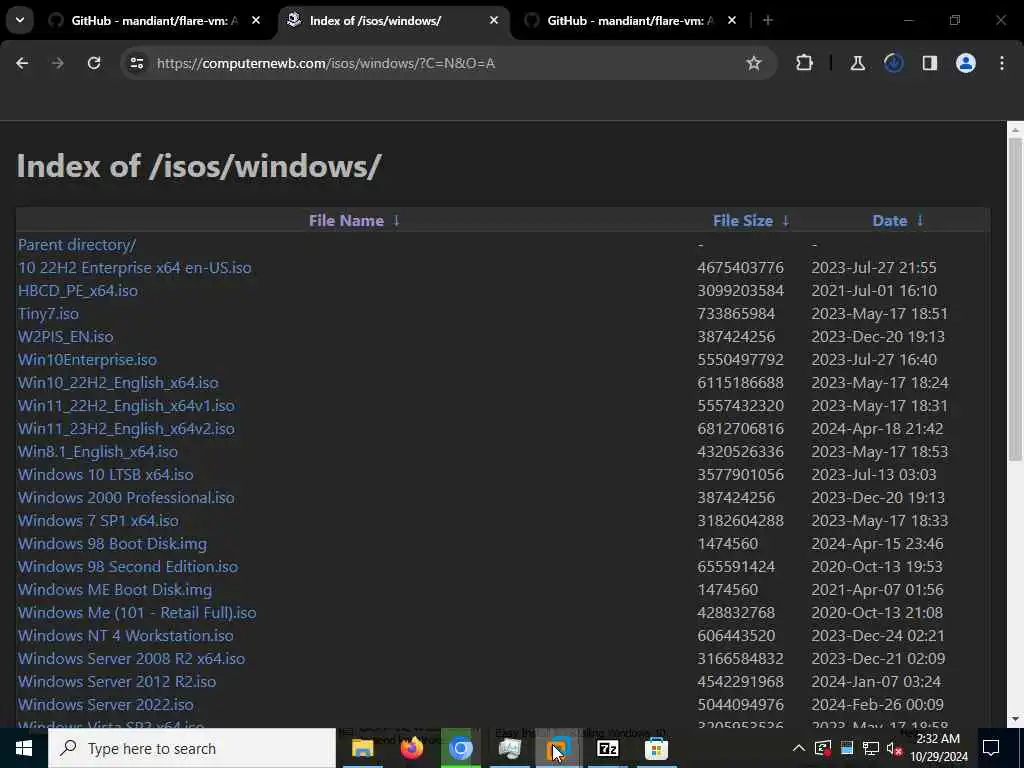Download Tiny7.iso
This screenshot has height=768, width=1024.
[x=48, y=313]
